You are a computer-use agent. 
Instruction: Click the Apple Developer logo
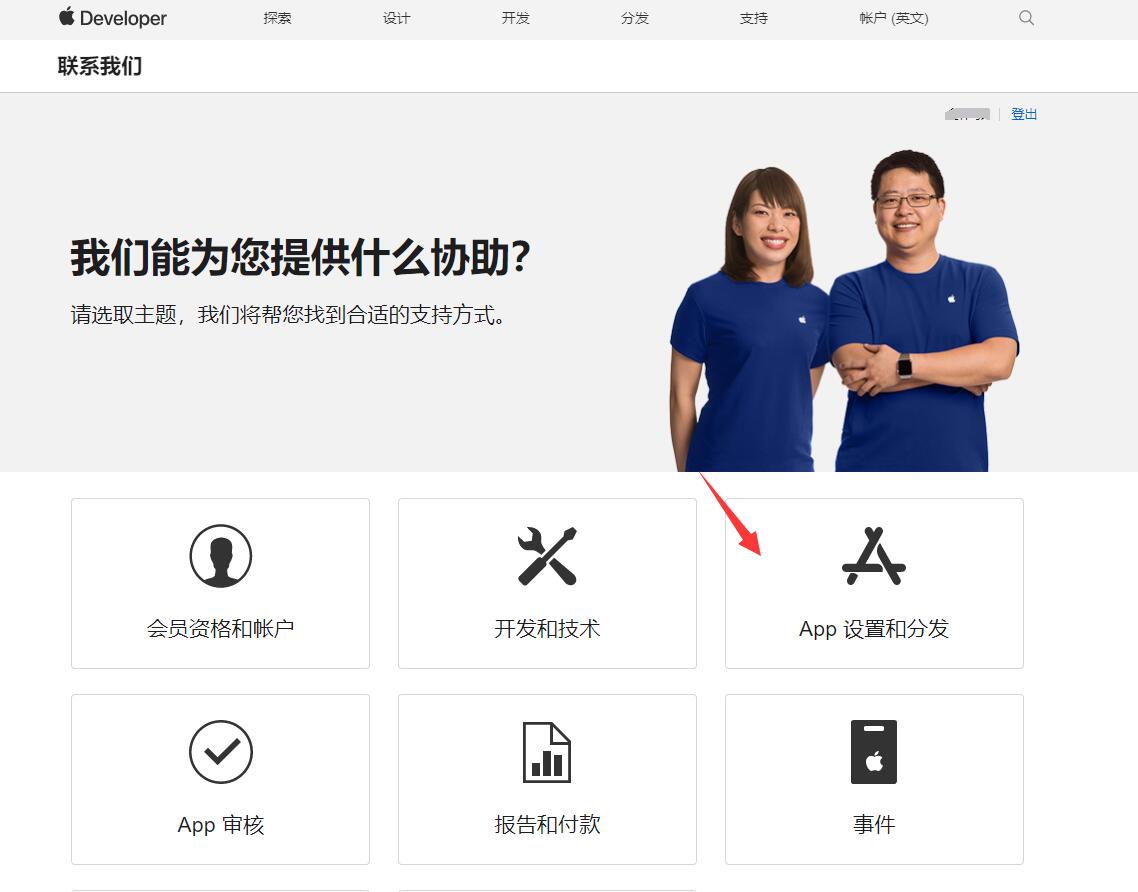[112, 17]
